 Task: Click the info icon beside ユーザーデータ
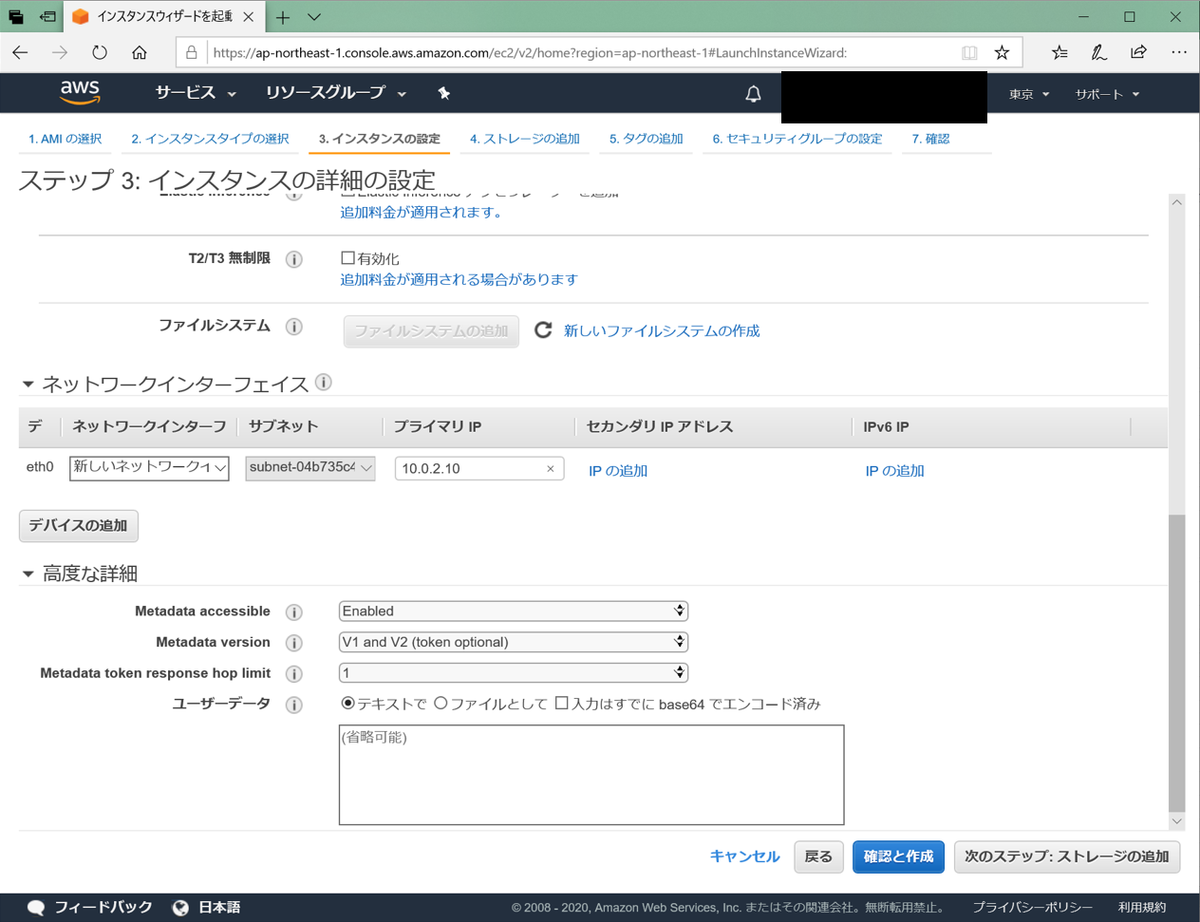point(294,703)
